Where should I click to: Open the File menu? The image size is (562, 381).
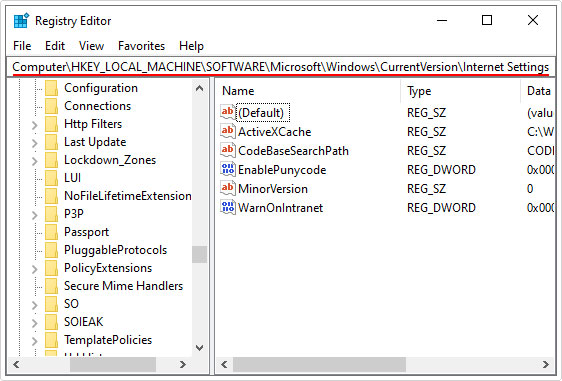click(x=22, y=46)
